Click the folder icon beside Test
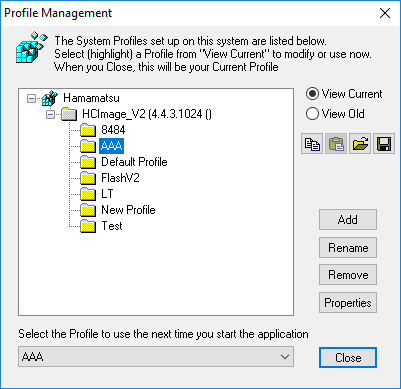 88,226
